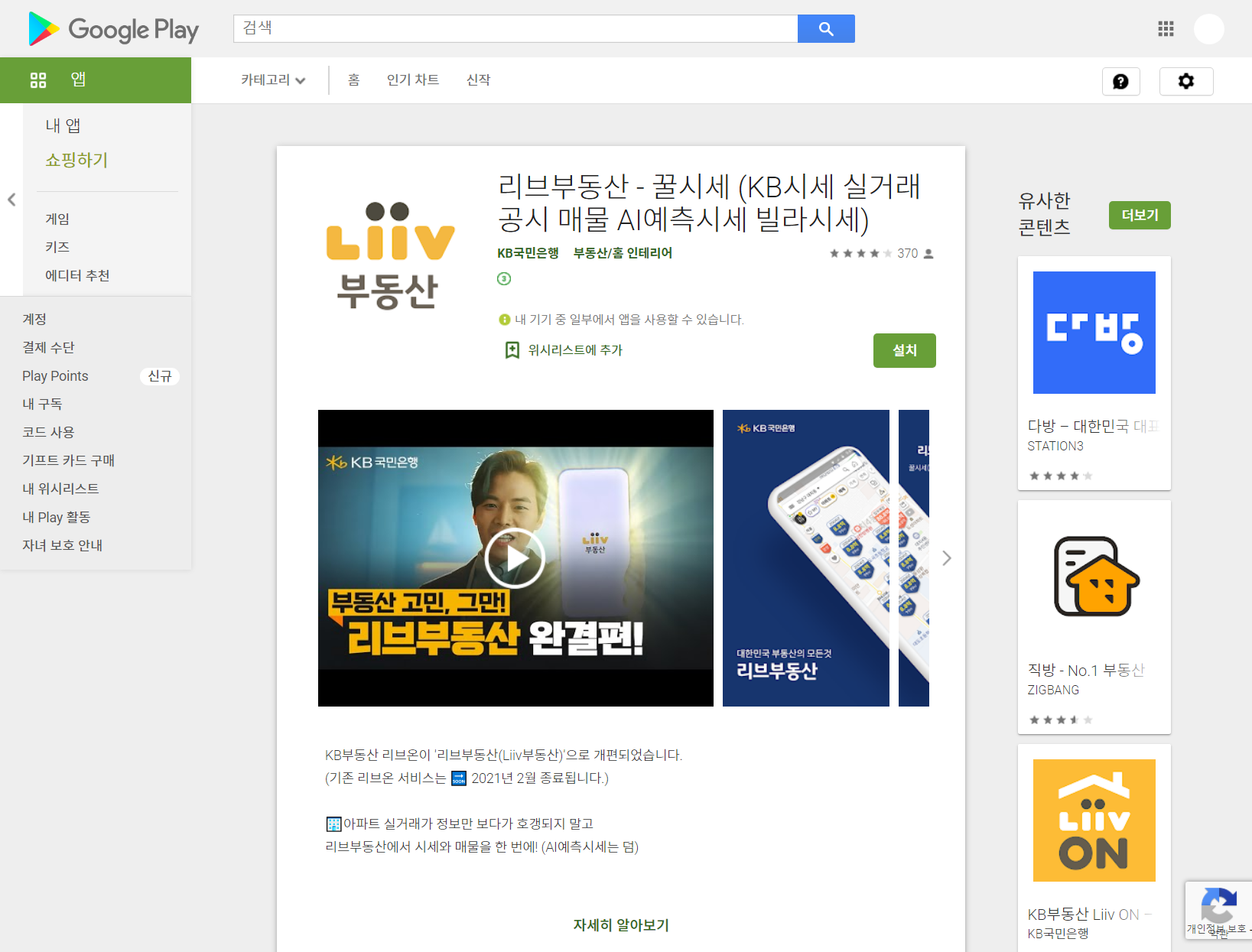Click the 검색 search input field
The width and height of the screenshot is (1252, 952).
[x=515, y=28]
